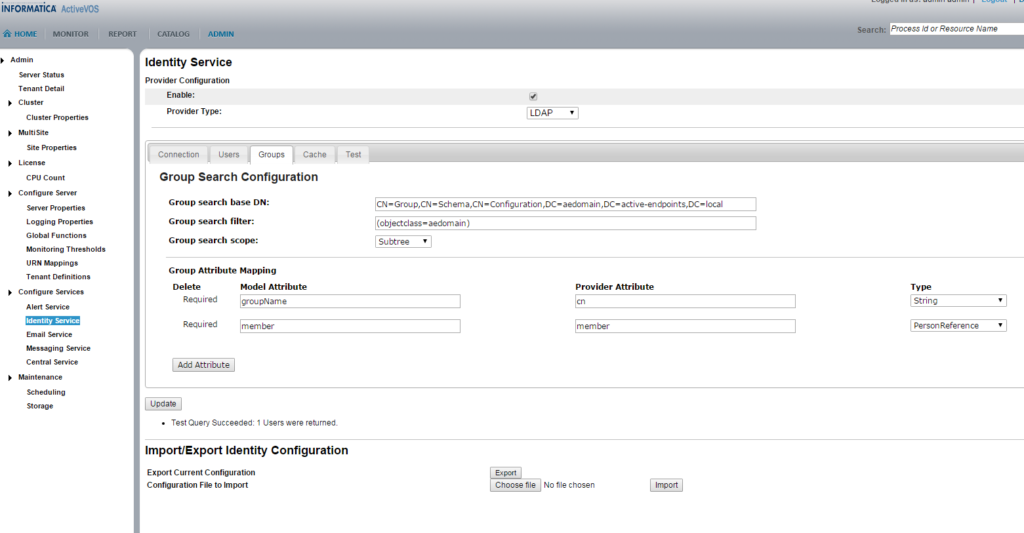Open the Provider Type LDAP dropdown
The width and height of the screenshot is (1024, 533).
(552, 113)
